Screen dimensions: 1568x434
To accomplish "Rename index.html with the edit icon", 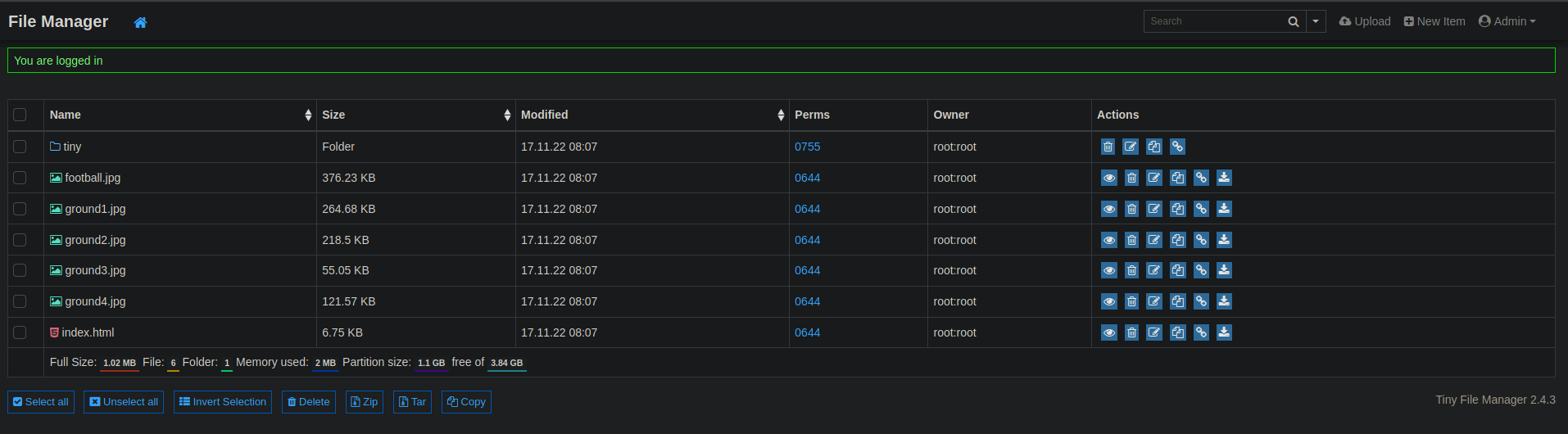I will (x=1154, y=332).
